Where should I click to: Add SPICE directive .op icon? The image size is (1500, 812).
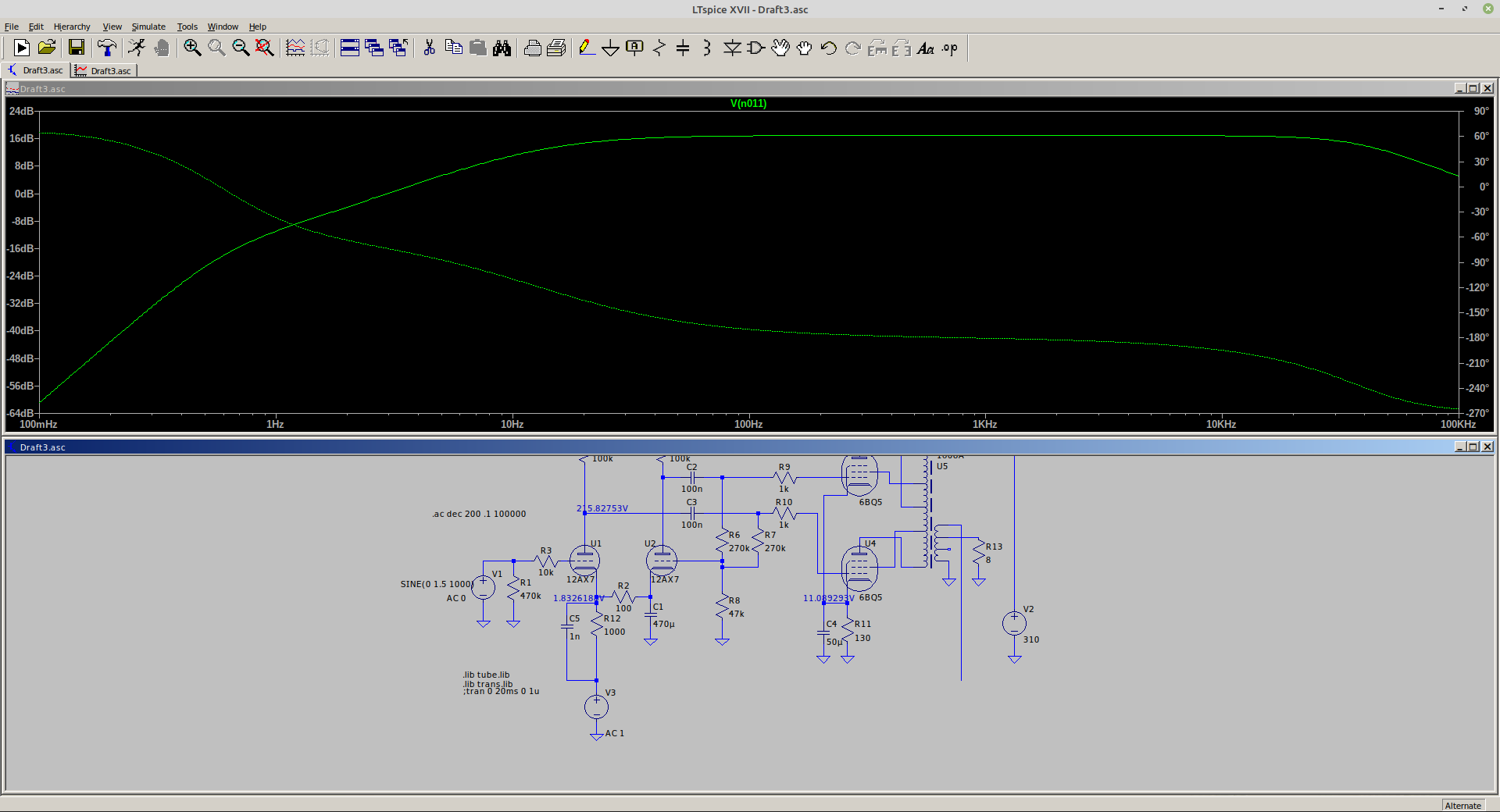[x=950, y=48]
